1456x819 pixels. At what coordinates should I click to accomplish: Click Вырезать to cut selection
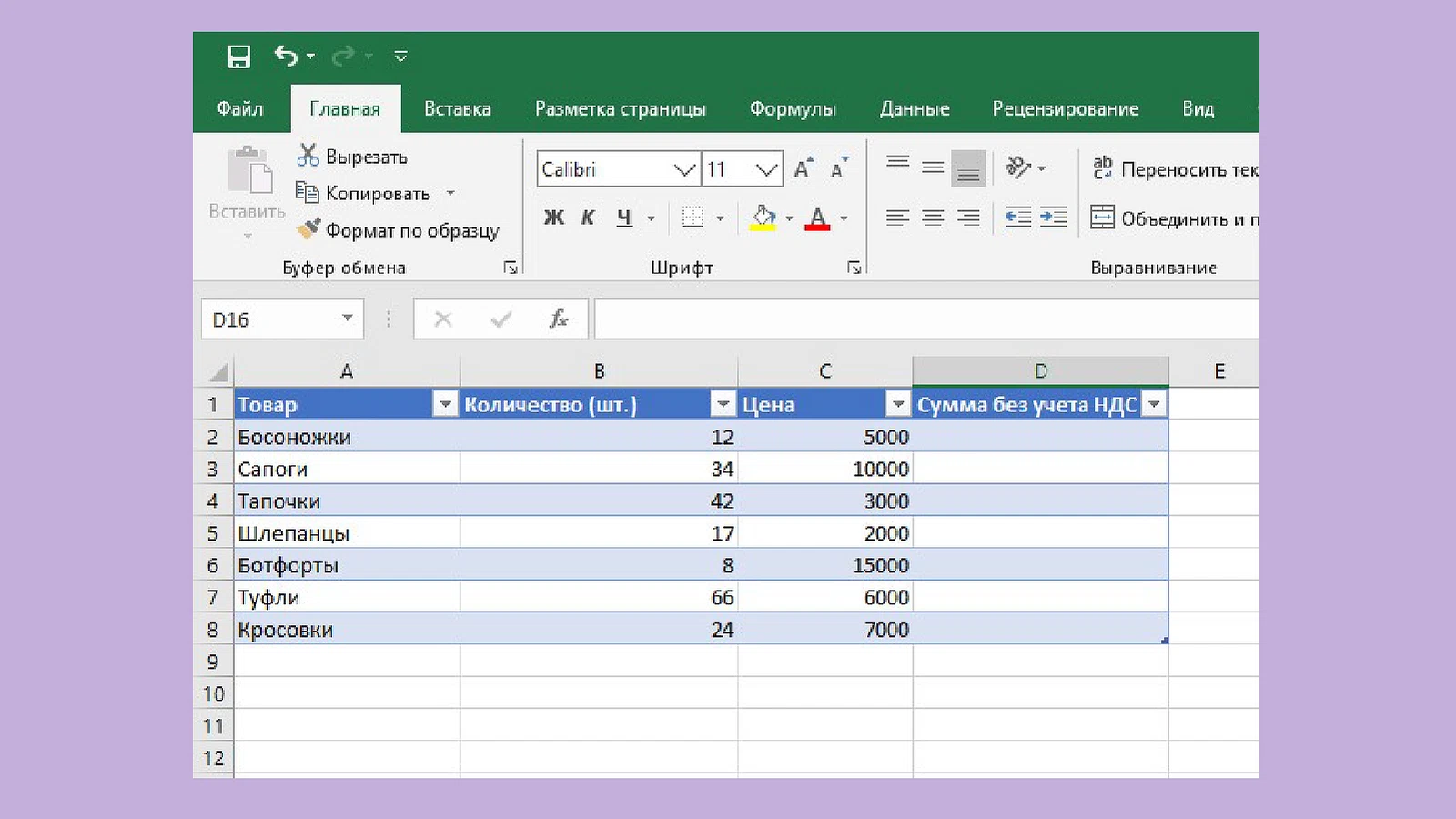(352, 157)
